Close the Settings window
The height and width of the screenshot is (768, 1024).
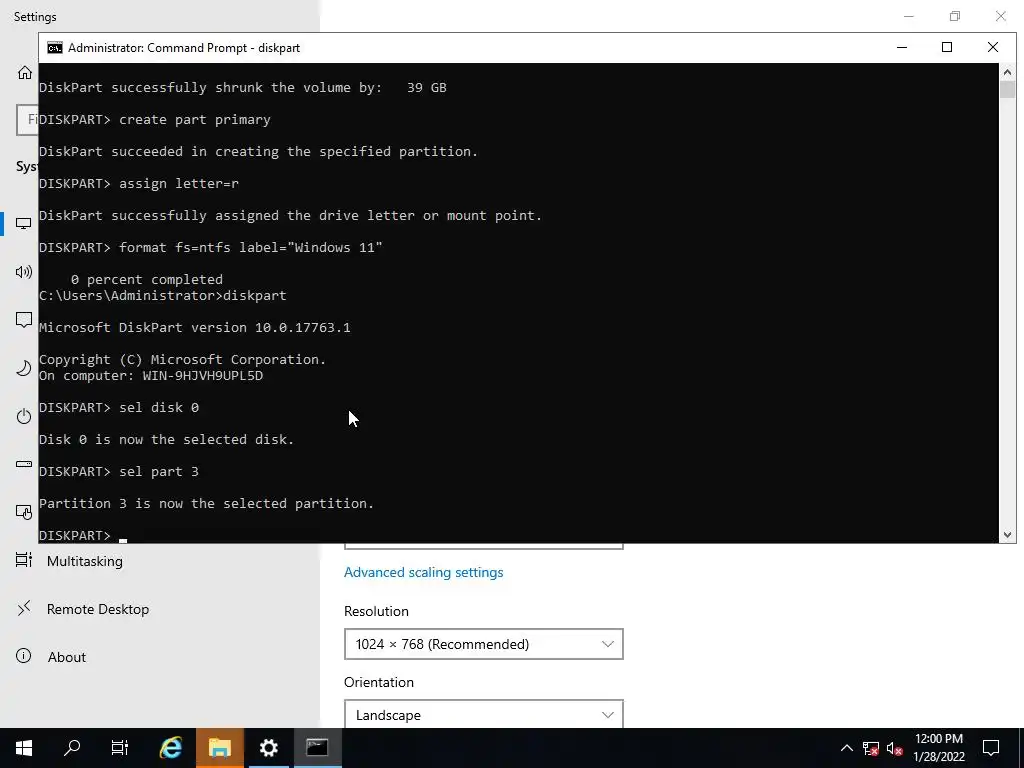1000,16
